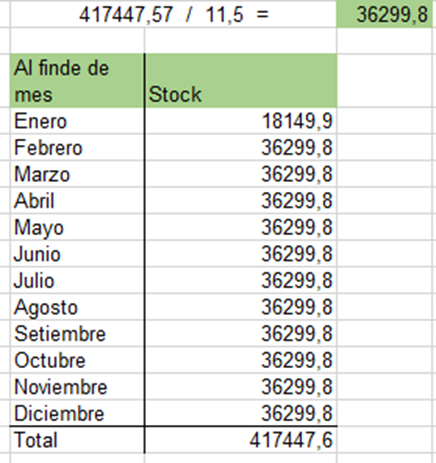Select the Mayo stock value cell
Image resolution: width=436 pixels, height=463 pixels.
241,227
